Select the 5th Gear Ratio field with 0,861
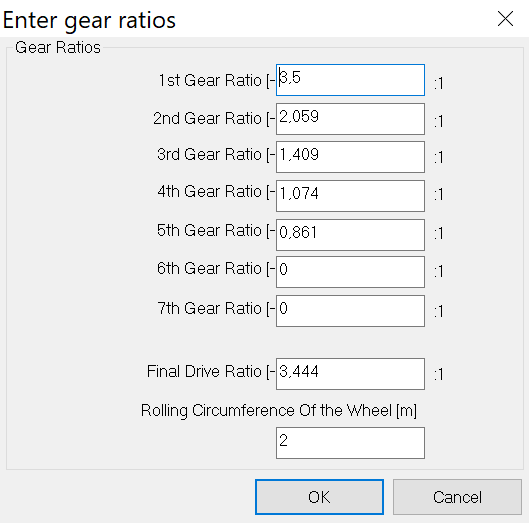The image size is (529, 523). tap(350, 235)
